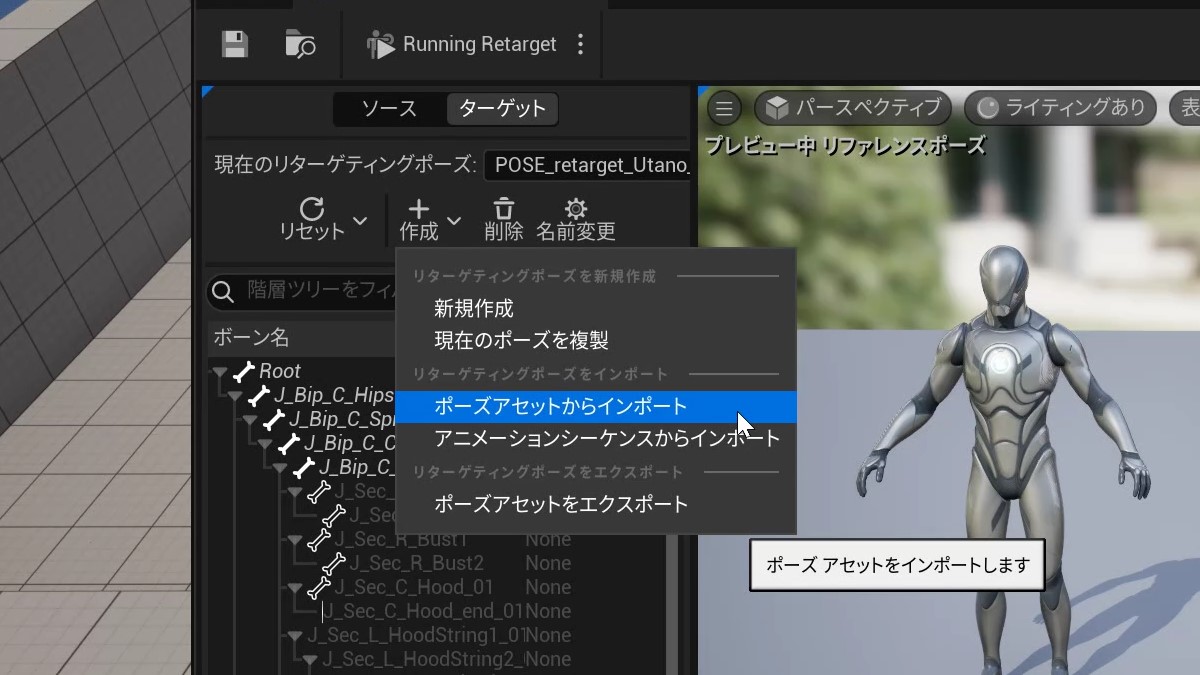The image size is (1200, 675).
Task: Open the パースペクティブ view mode button
Action: click(x=855, y=108)
